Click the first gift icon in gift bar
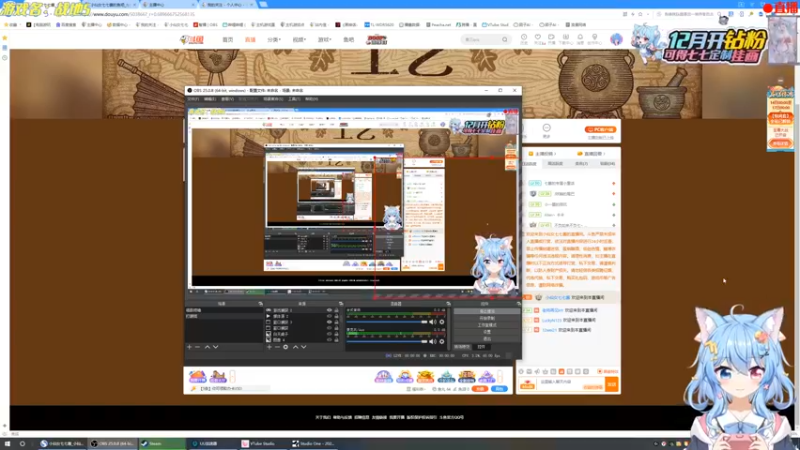 tap(197, 376)
